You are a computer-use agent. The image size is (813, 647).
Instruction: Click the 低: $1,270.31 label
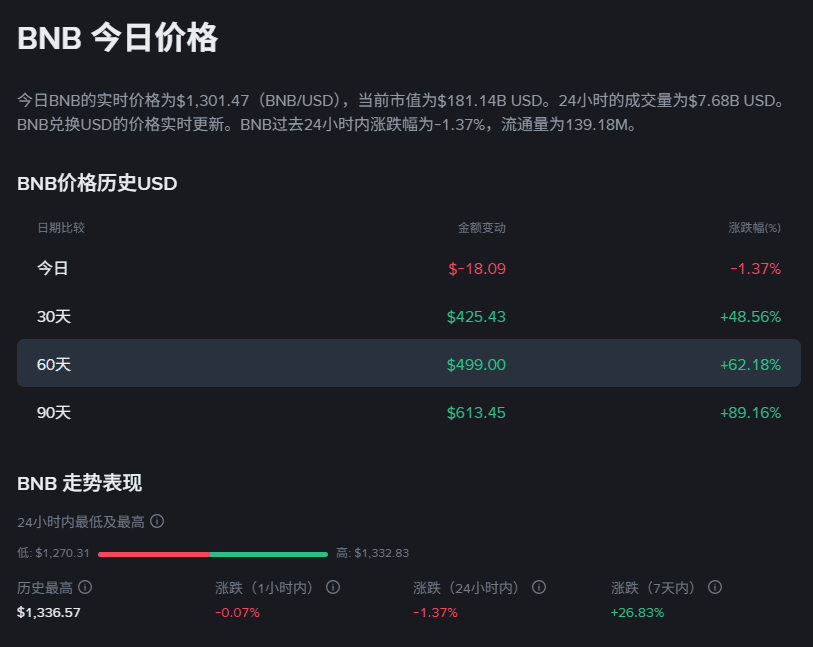point(54,553)
